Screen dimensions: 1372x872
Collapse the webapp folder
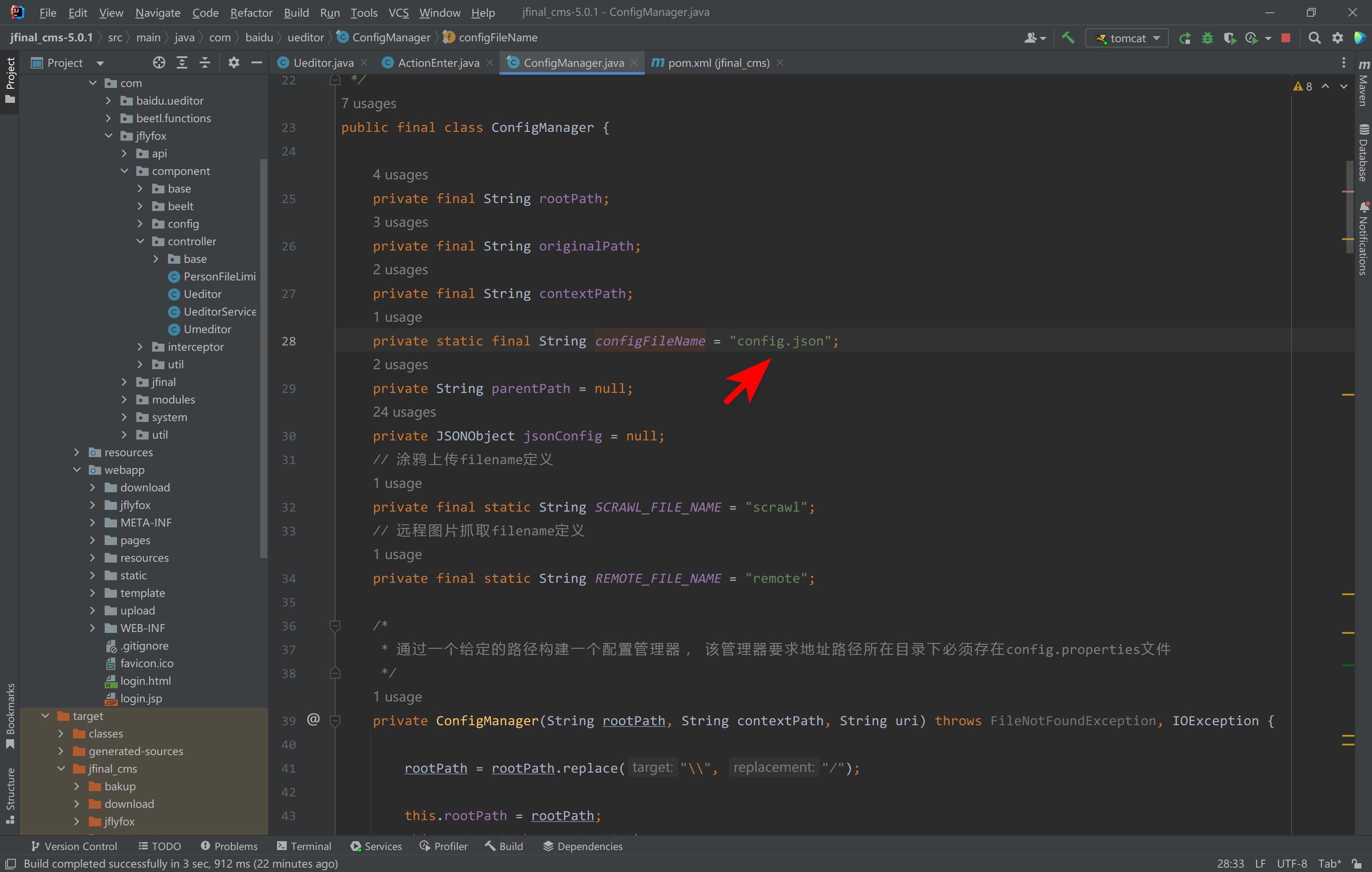(77, 470)
